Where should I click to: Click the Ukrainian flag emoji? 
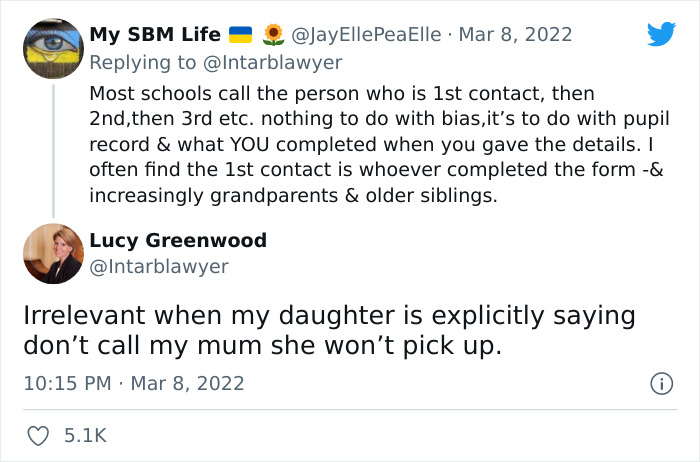coord(241,35)
